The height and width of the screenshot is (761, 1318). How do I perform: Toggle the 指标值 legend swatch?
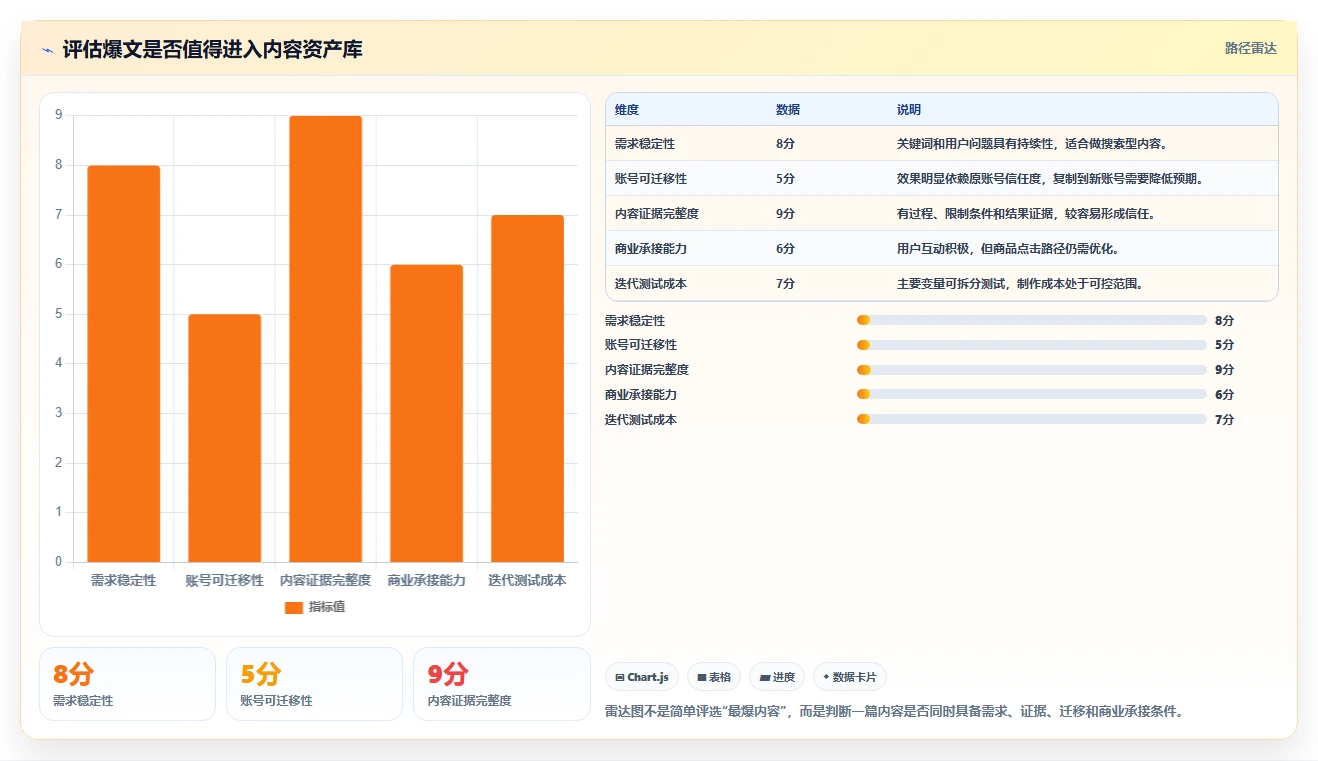click(293, 607)
